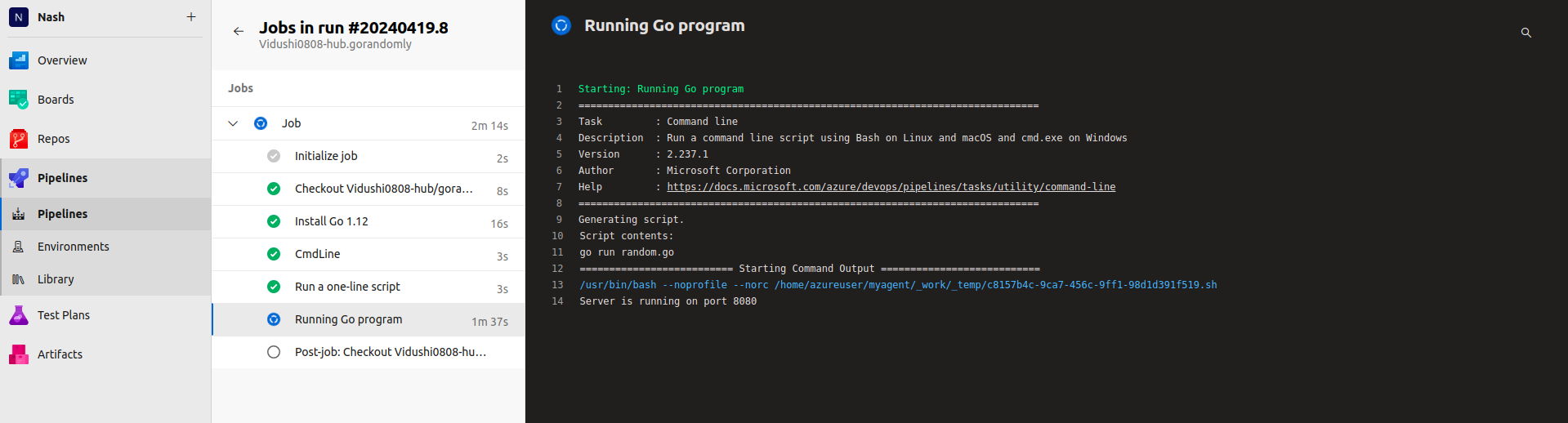Open the Install Go 1.12 step

[x=331, y=221]
